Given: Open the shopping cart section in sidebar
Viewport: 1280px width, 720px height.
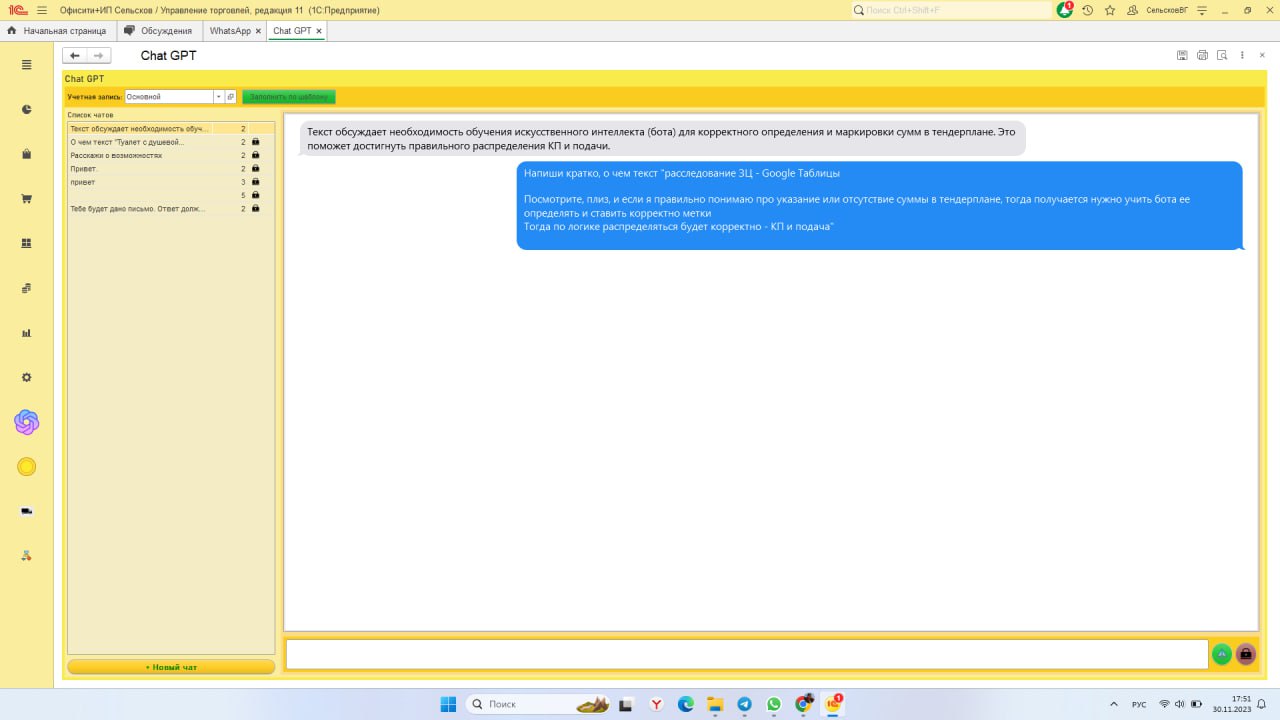Looking at the screenshot, I should pyautogui.click(x=27, y=199).
